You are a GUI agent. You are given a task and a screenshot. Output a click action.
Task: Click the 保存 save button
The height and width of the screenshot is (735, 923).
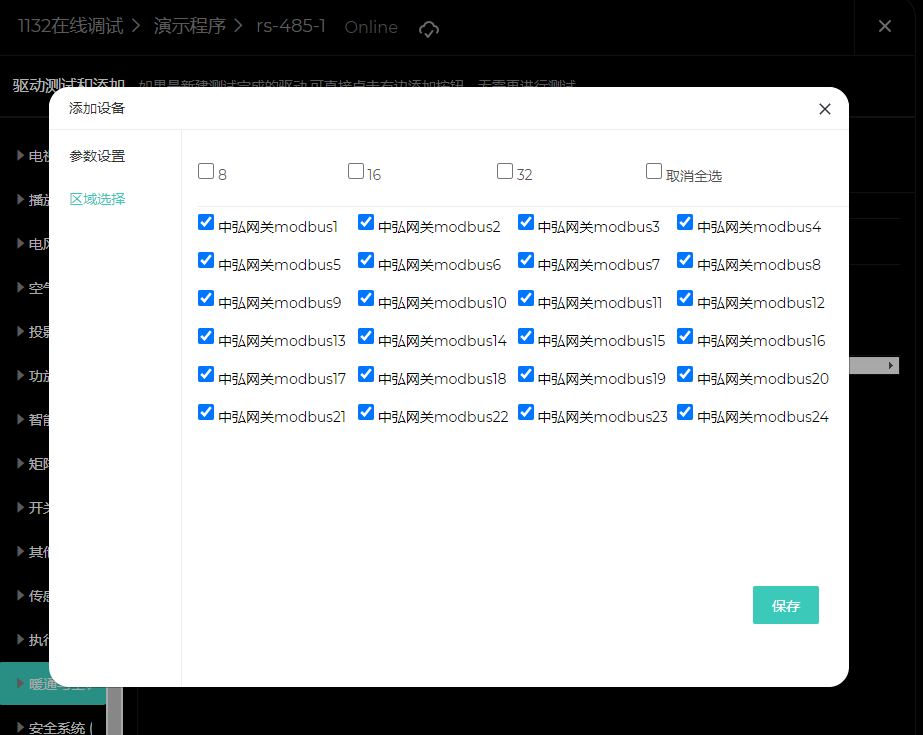point(785,605)
